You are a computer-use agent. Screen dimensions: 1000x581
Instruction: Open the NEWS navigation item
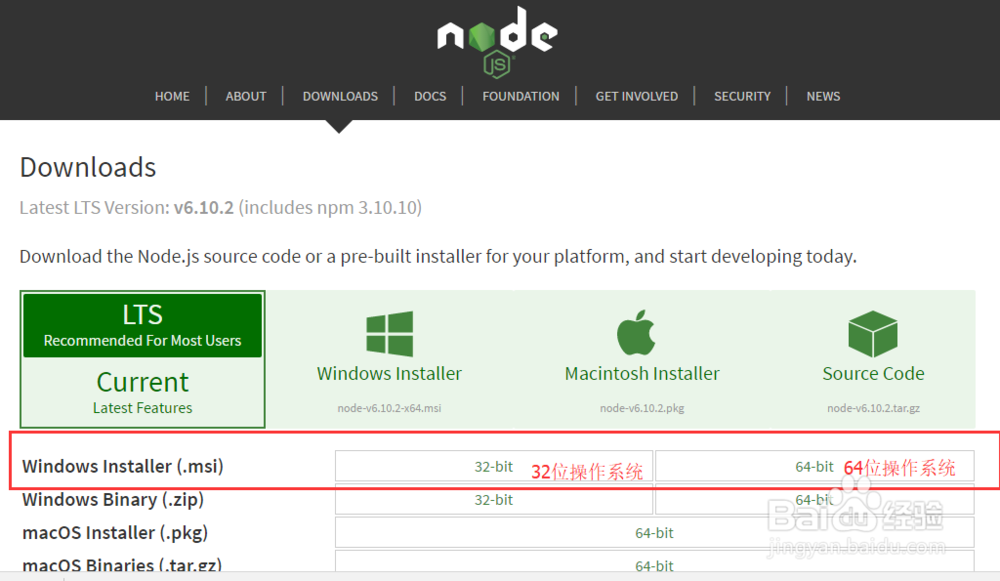click(x=823, y=96)
